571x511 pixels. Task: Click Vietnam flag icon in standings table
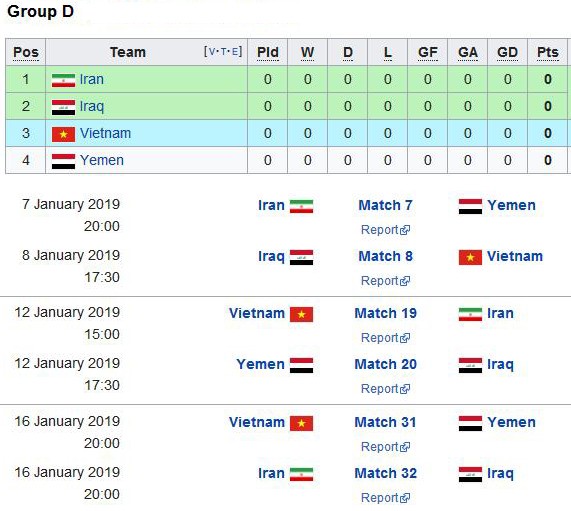pos(63,134)
